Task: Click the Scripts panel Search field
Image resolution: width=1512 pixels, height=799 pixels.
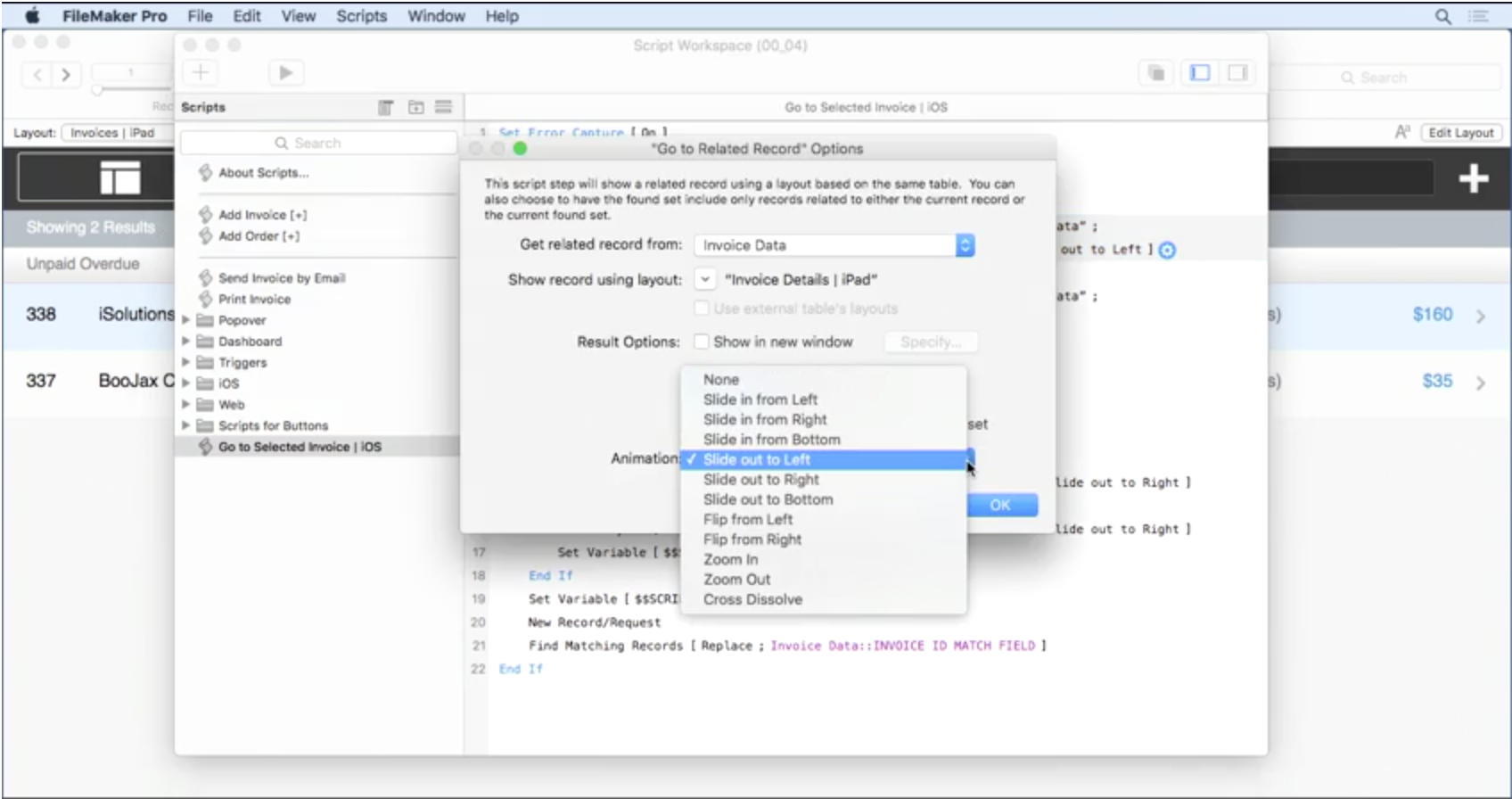Action: (x=318, y=143)
